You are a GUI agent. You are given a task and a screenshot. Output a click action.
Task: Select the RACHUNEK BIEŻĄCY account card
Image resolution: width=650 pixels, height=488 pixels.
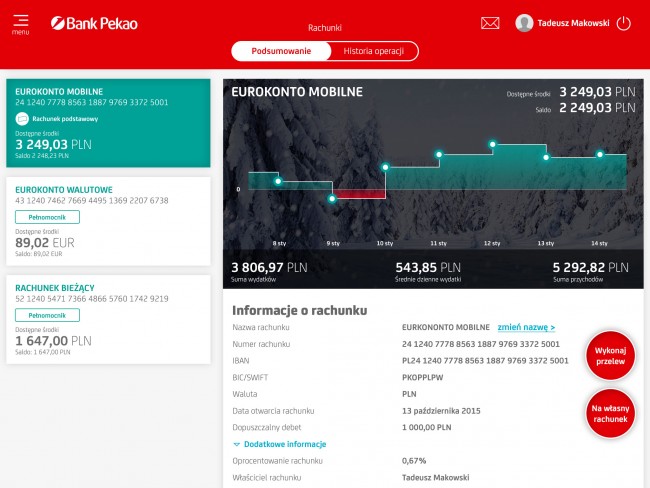click(x=108, y=320)
